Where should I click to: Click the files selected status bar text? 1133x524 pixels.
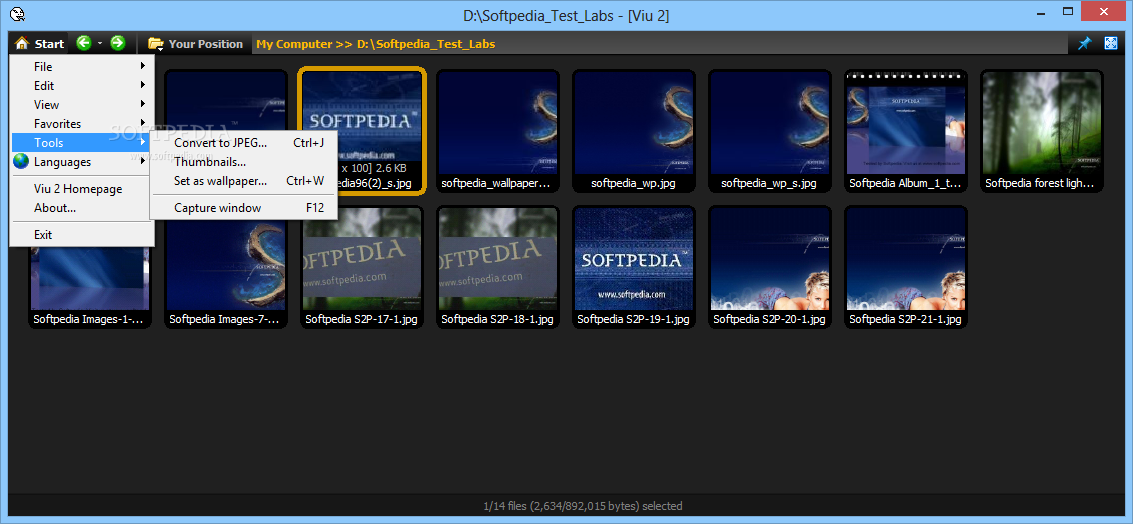[582, 506]
